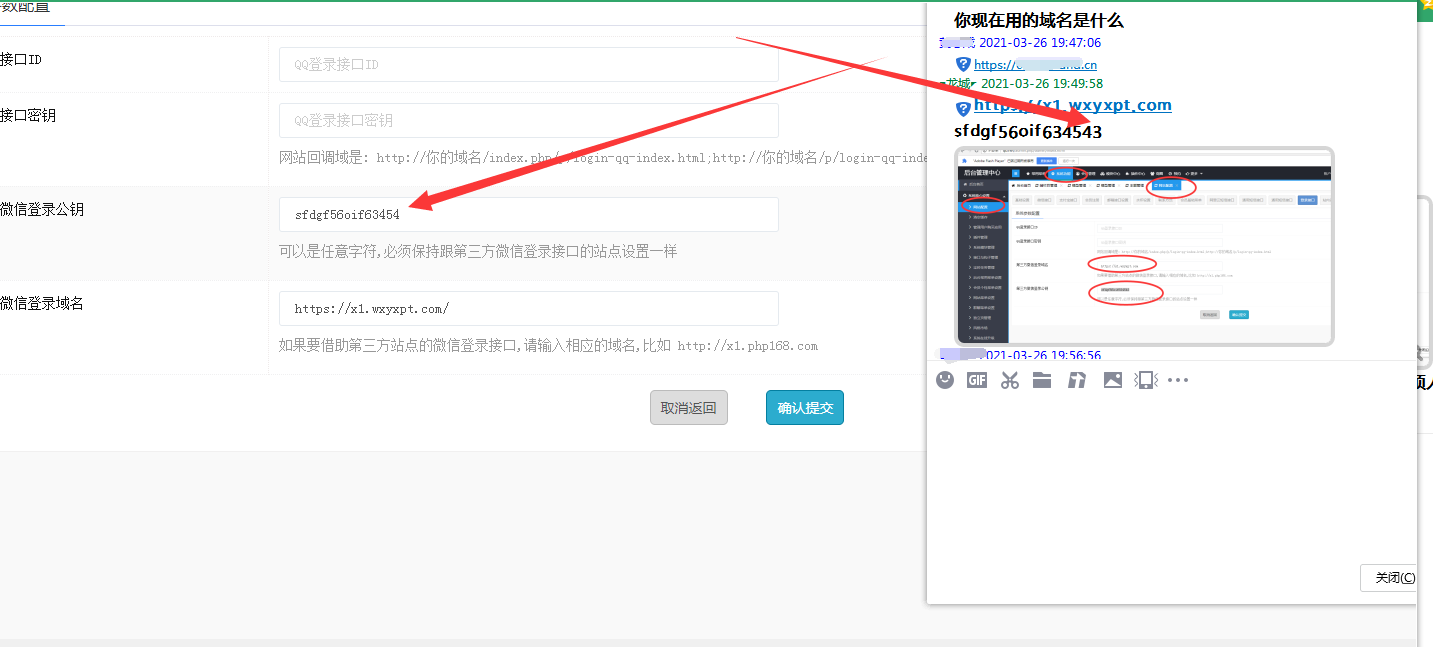Send a window shake using vibrate icon
This screenshot has height=647, width=1433.
tap(1146, 380)
